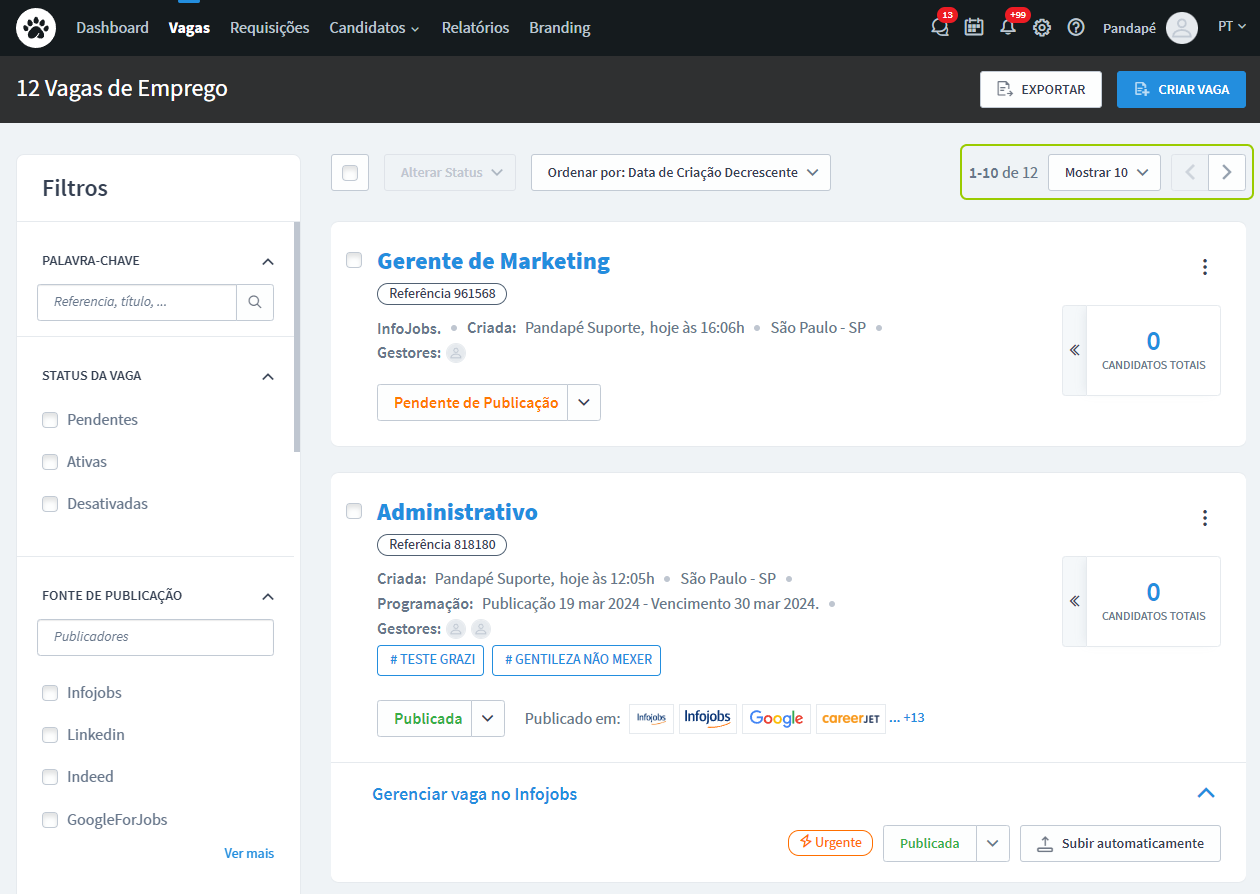Screen dimensions: 1260x894
Task: Collapse the Gerenciar vaga no Infojobs section
Action: coord(1206,793)
